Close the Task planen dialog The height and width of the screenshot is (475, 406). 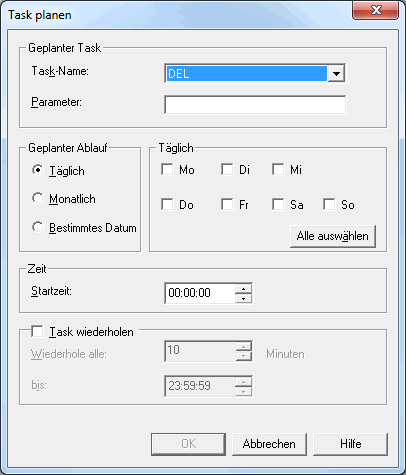coord(376,10)
